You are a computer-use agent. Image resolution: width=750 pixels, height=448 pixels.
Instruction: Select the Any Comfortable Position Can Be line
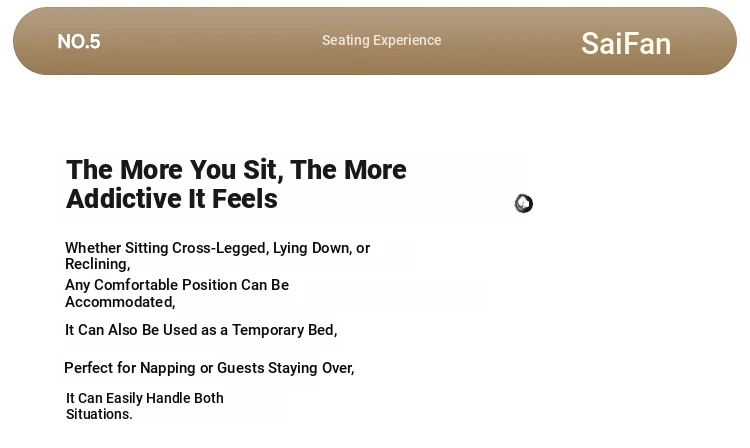[x=177, y=285]
